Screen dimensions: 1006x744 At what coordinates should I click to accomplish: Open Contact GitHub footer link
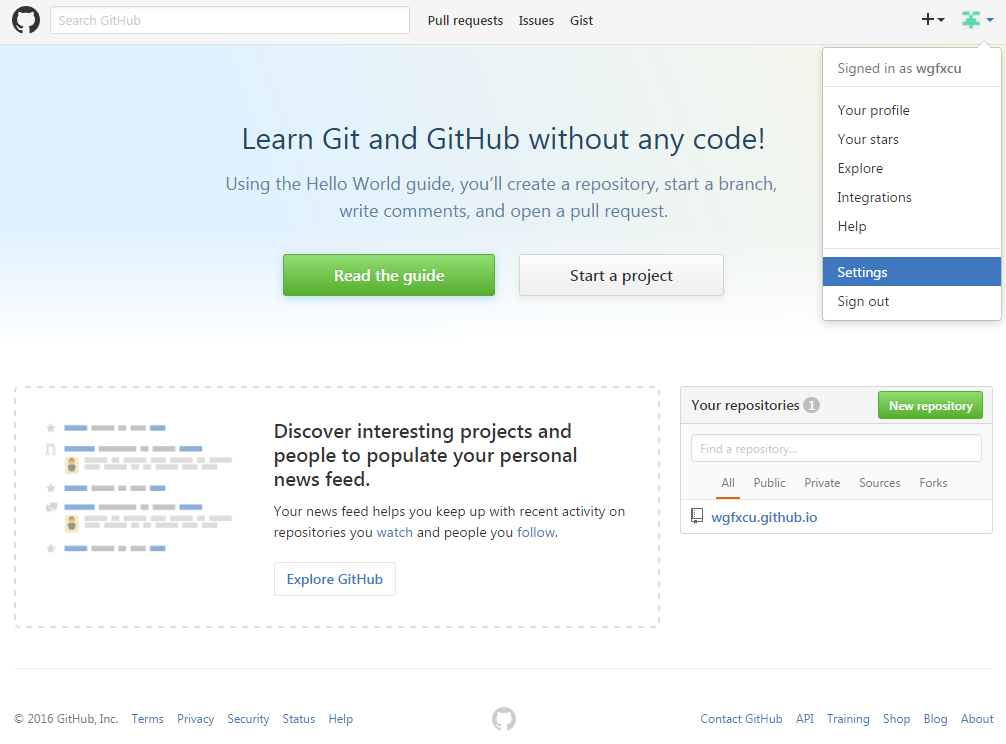tap(741, 719)
